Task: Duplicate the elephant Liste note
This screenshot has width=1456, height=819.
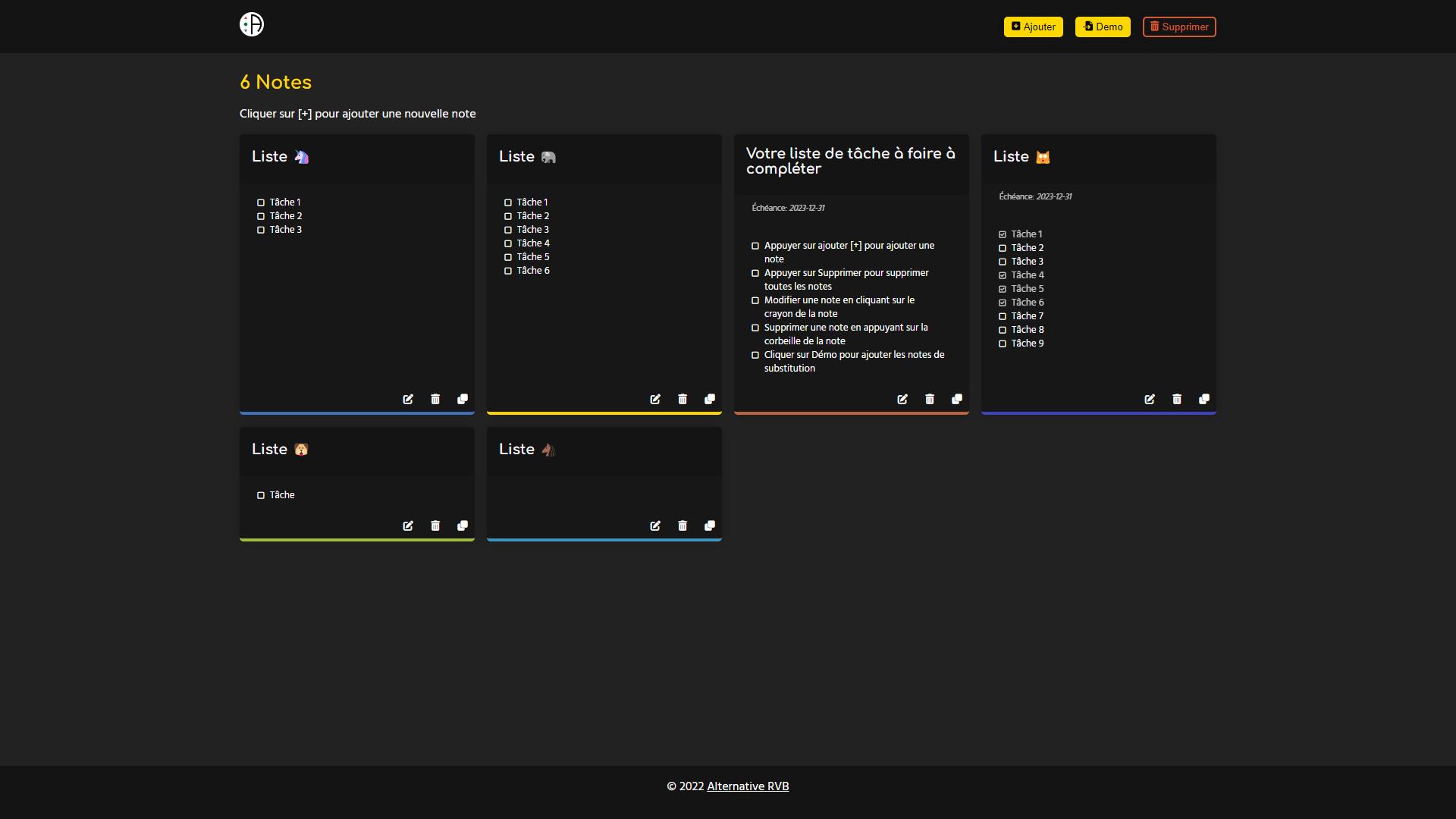Action: point(710,399)
